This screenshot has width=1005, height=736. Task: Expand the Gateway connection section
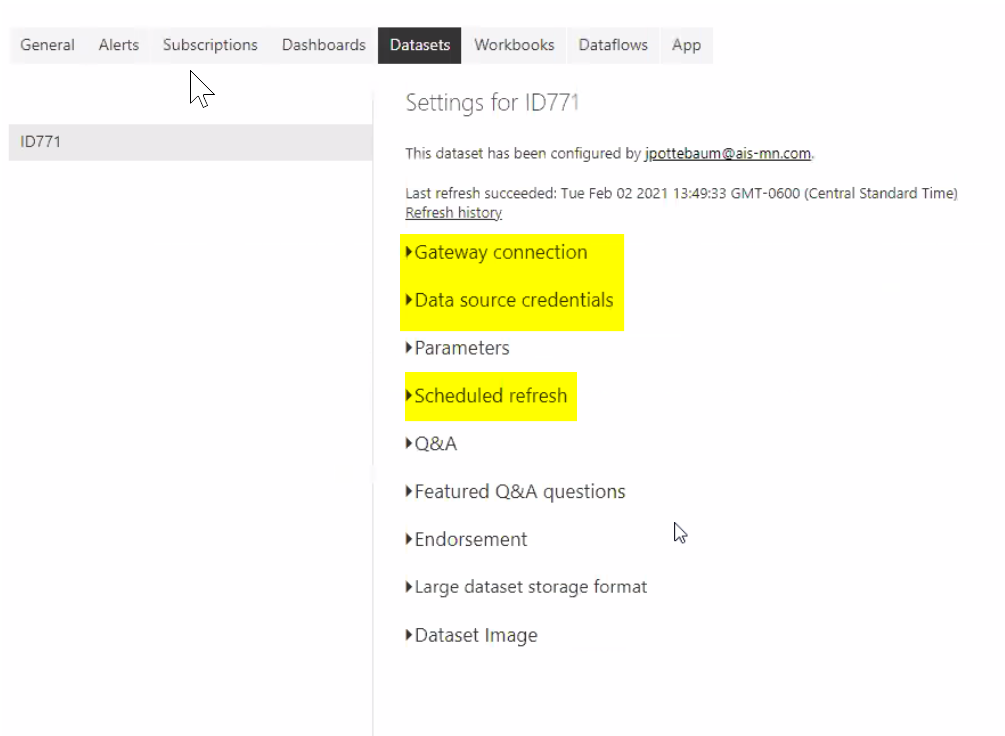tap(497, 253)
